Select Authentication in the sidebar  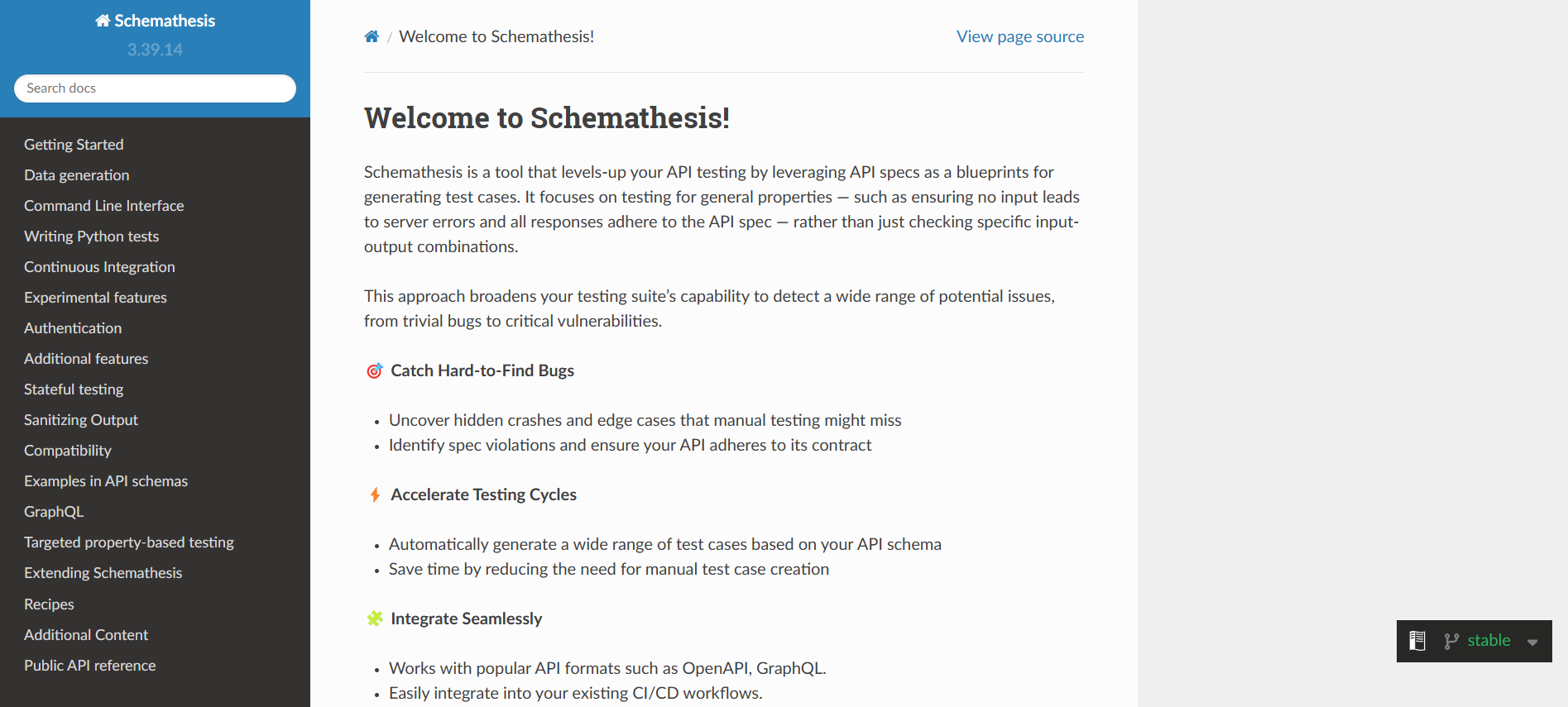(x=73, y=328)
